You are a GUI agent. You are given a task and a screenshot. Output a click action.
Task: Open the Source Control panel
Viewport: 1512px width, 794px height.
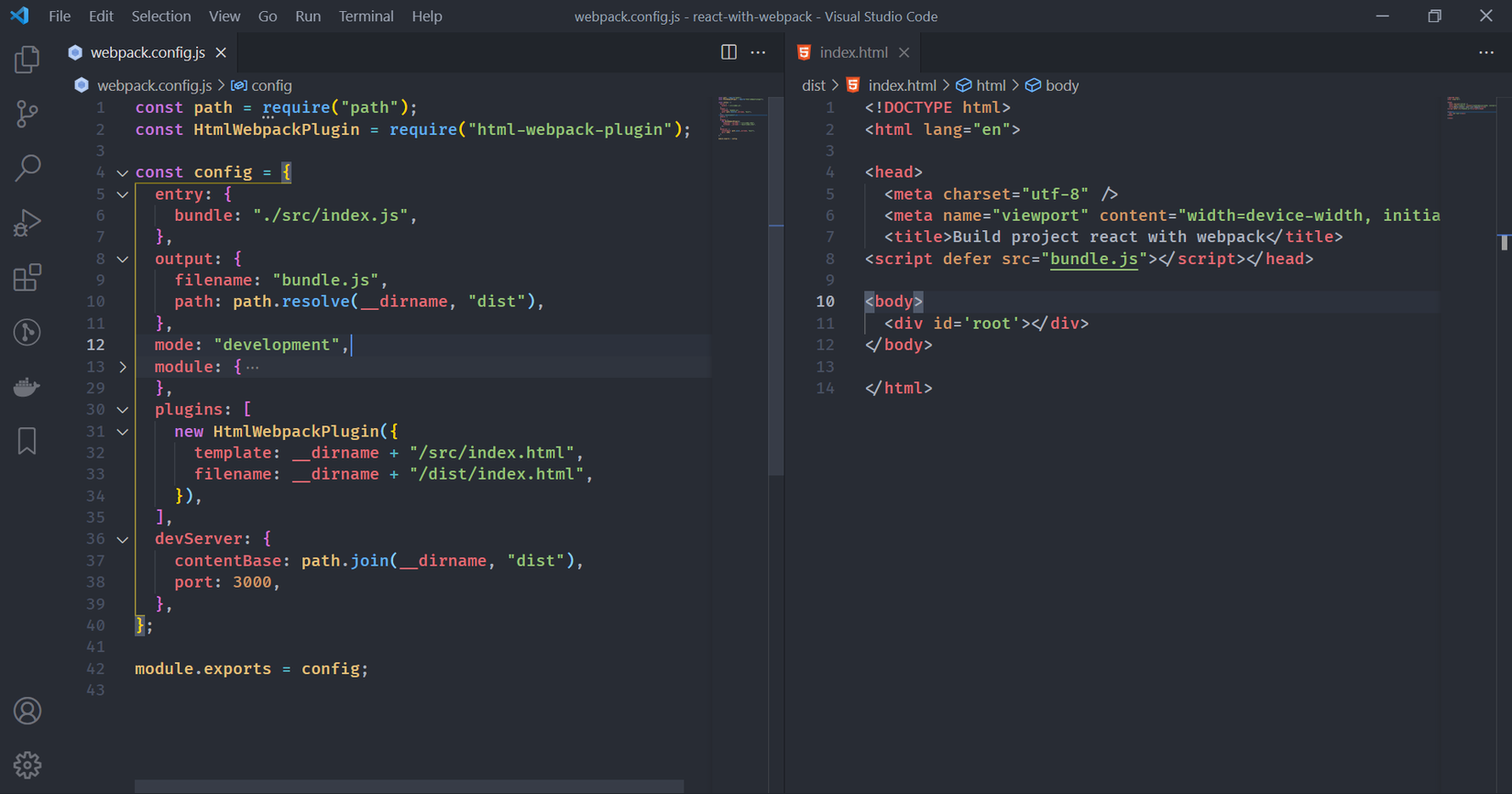pos(27,114)
